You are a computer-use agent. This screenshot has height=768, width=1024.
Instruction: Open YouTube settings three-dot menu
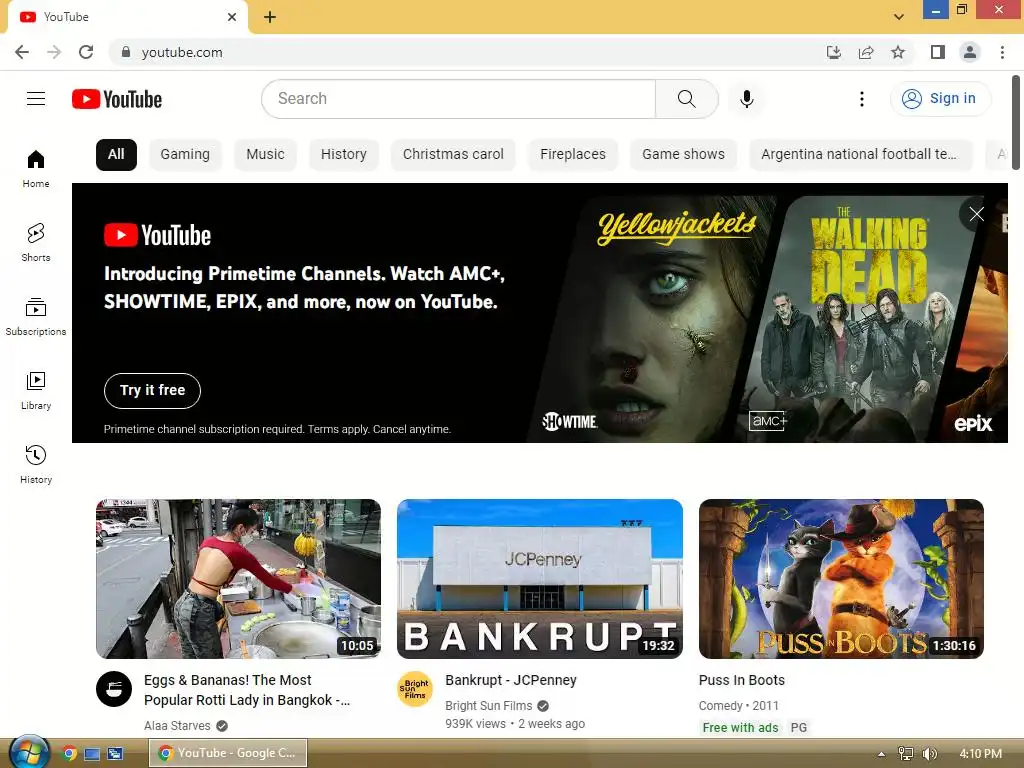862,99
